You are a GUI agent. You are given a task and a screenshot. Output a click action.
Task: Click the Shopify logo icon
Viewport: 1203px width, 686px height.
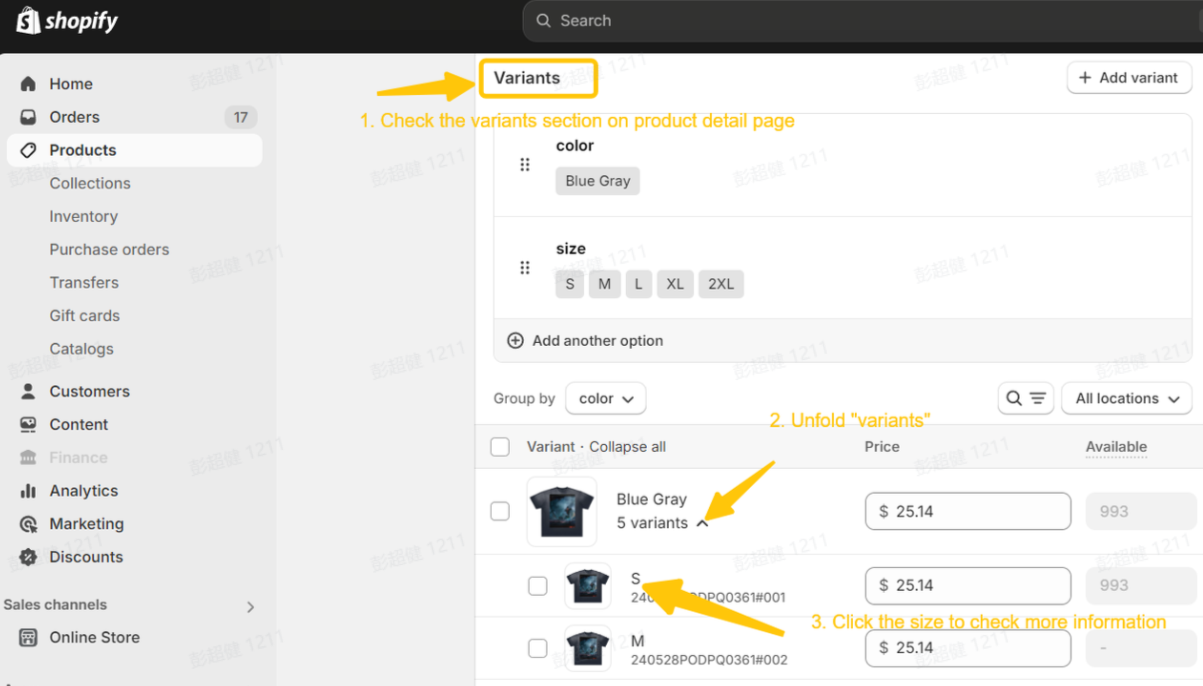pyautogui.click(x=28, y=20)
